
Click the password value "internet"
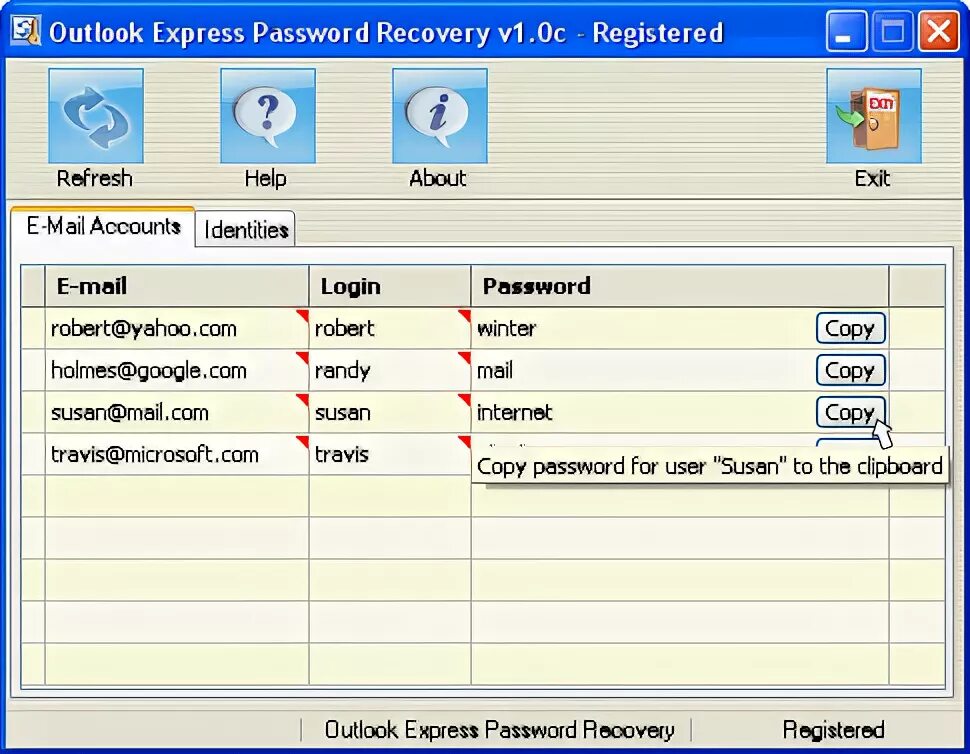[x=515, y=413]
